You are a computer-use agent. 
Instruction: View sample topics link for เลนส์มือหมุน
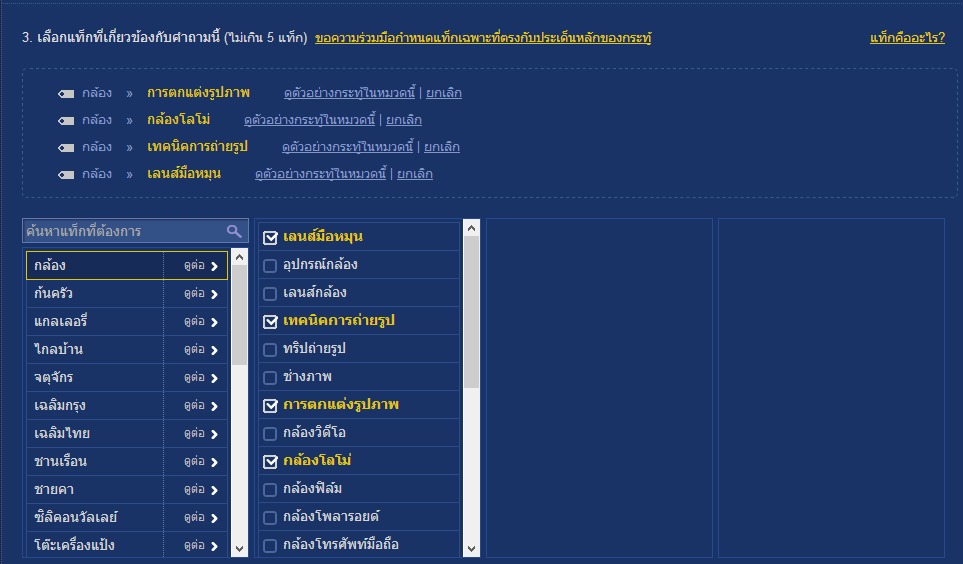(x=321, y=174)
